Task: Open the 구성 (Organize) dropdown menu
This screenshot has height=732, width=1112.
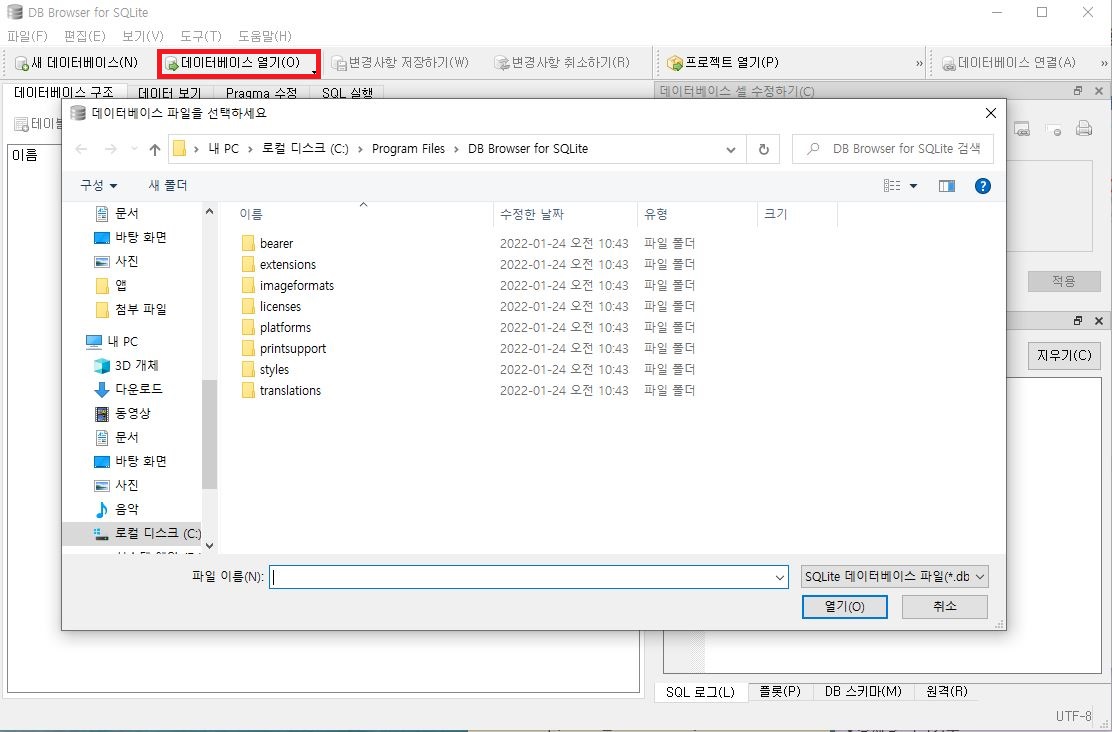Action: 99,186
